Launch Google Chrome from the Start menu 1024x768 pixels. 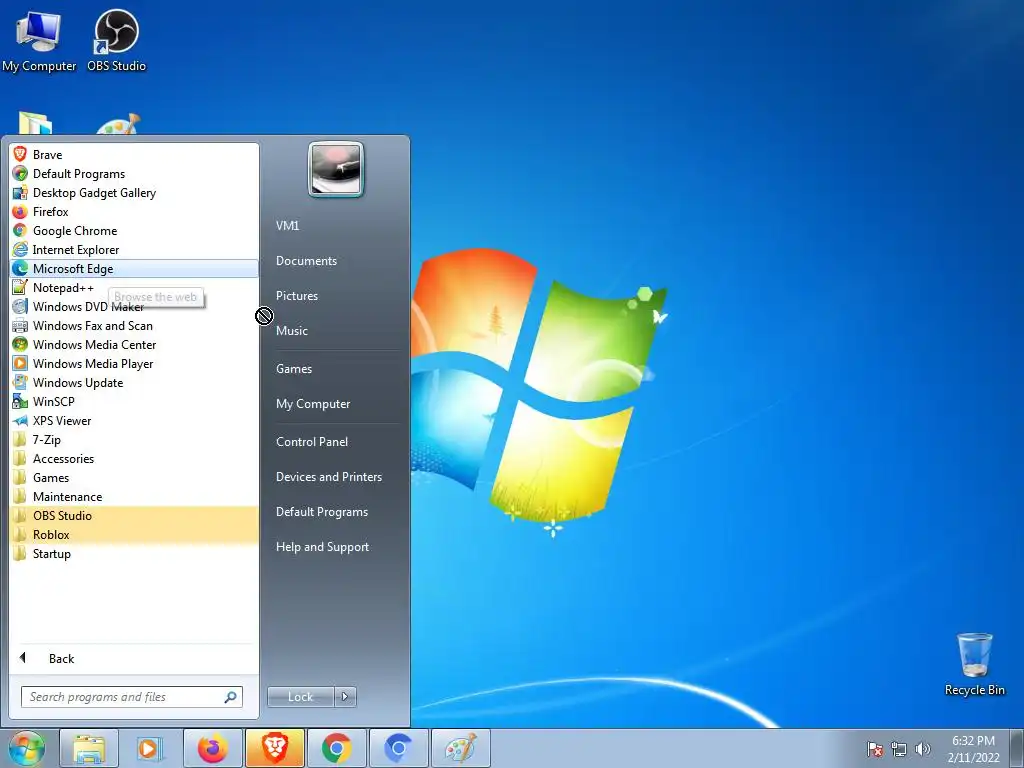tap(134, 231)
